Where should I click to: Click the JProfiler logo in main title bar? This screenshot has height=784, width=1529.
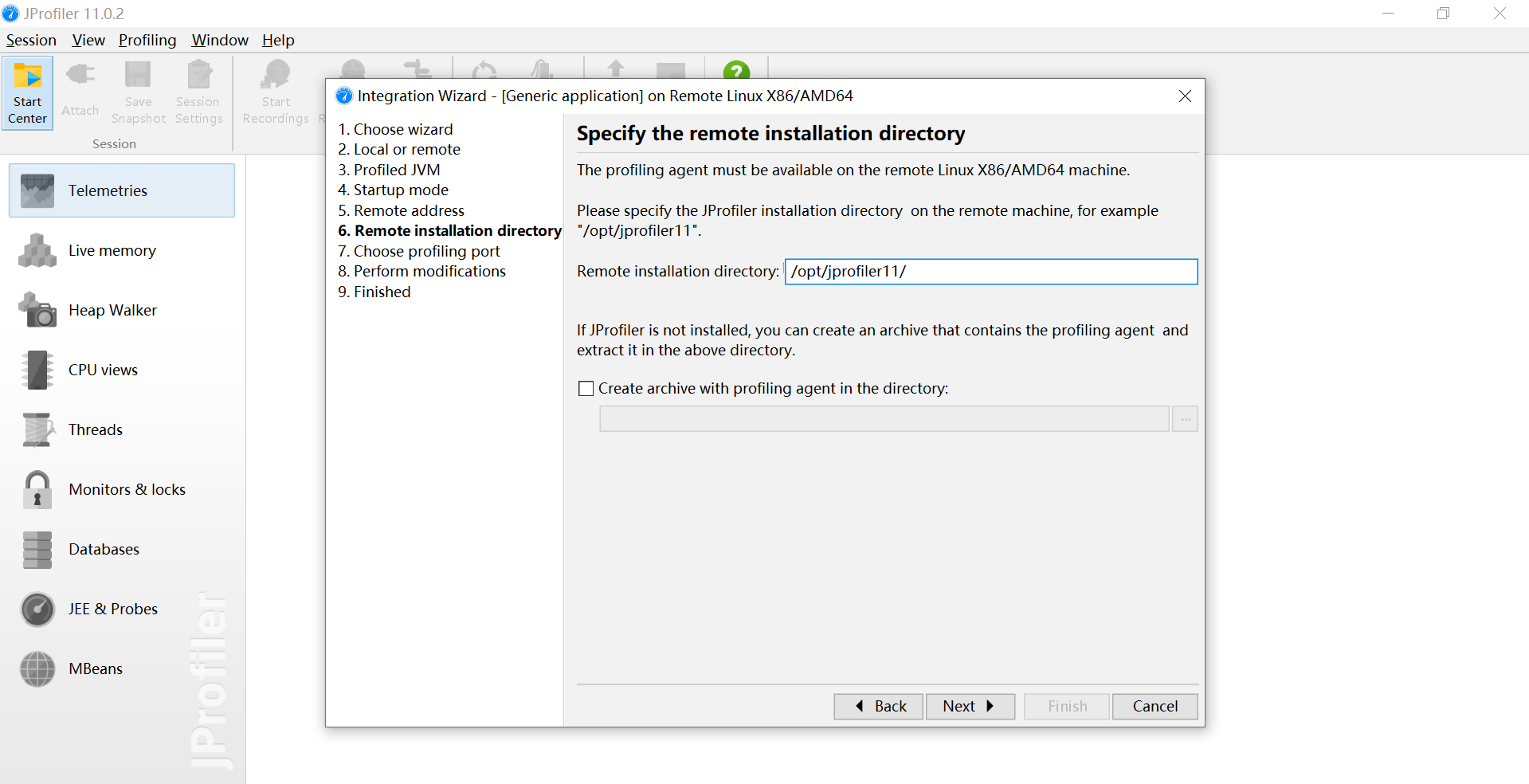10,14
